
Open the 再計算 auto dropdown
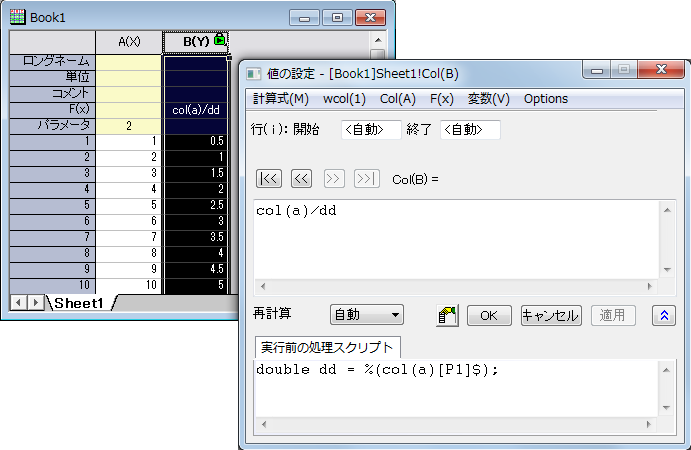pos(367,315)
